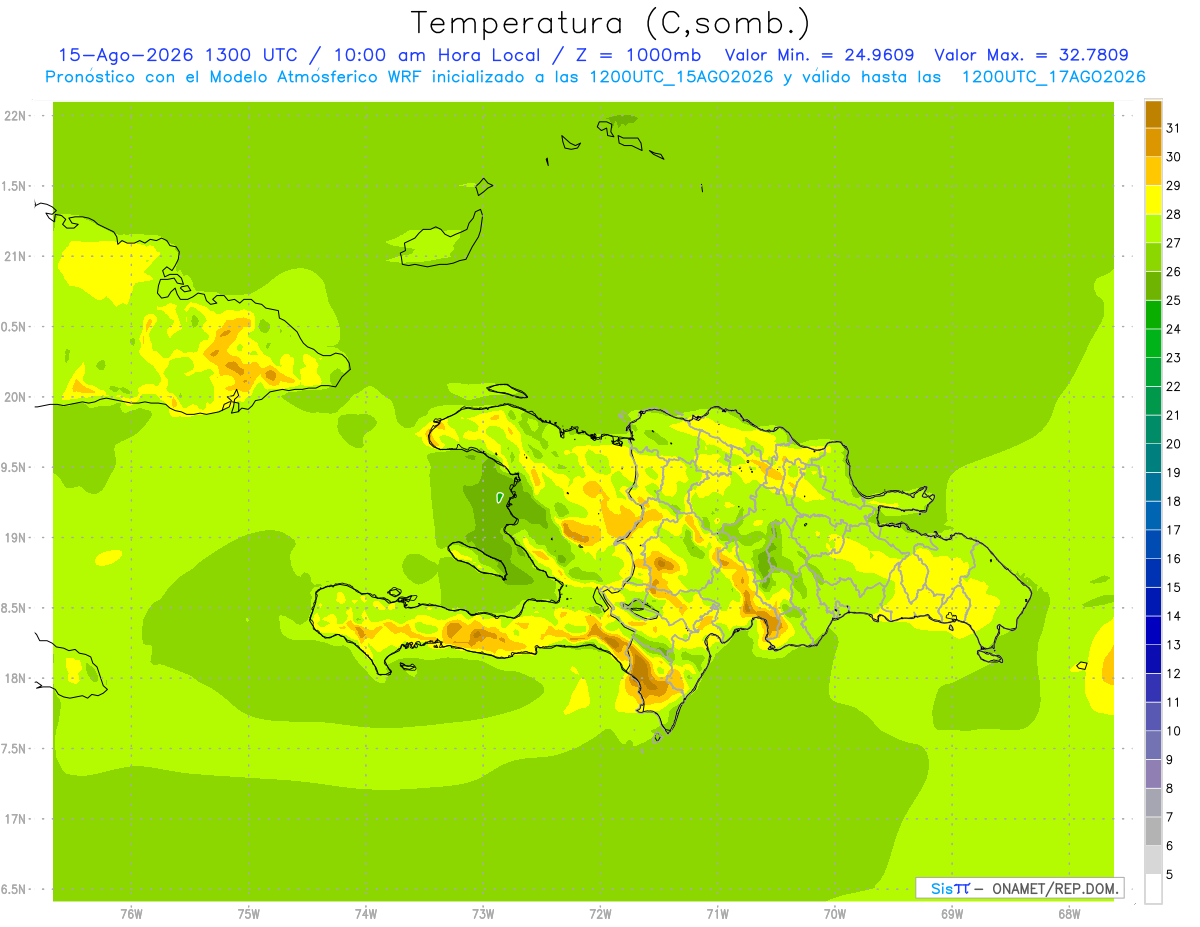1200x927 pixels.
Task: Click the '9.5N' latitude label
Action: (x=14, y=468)
